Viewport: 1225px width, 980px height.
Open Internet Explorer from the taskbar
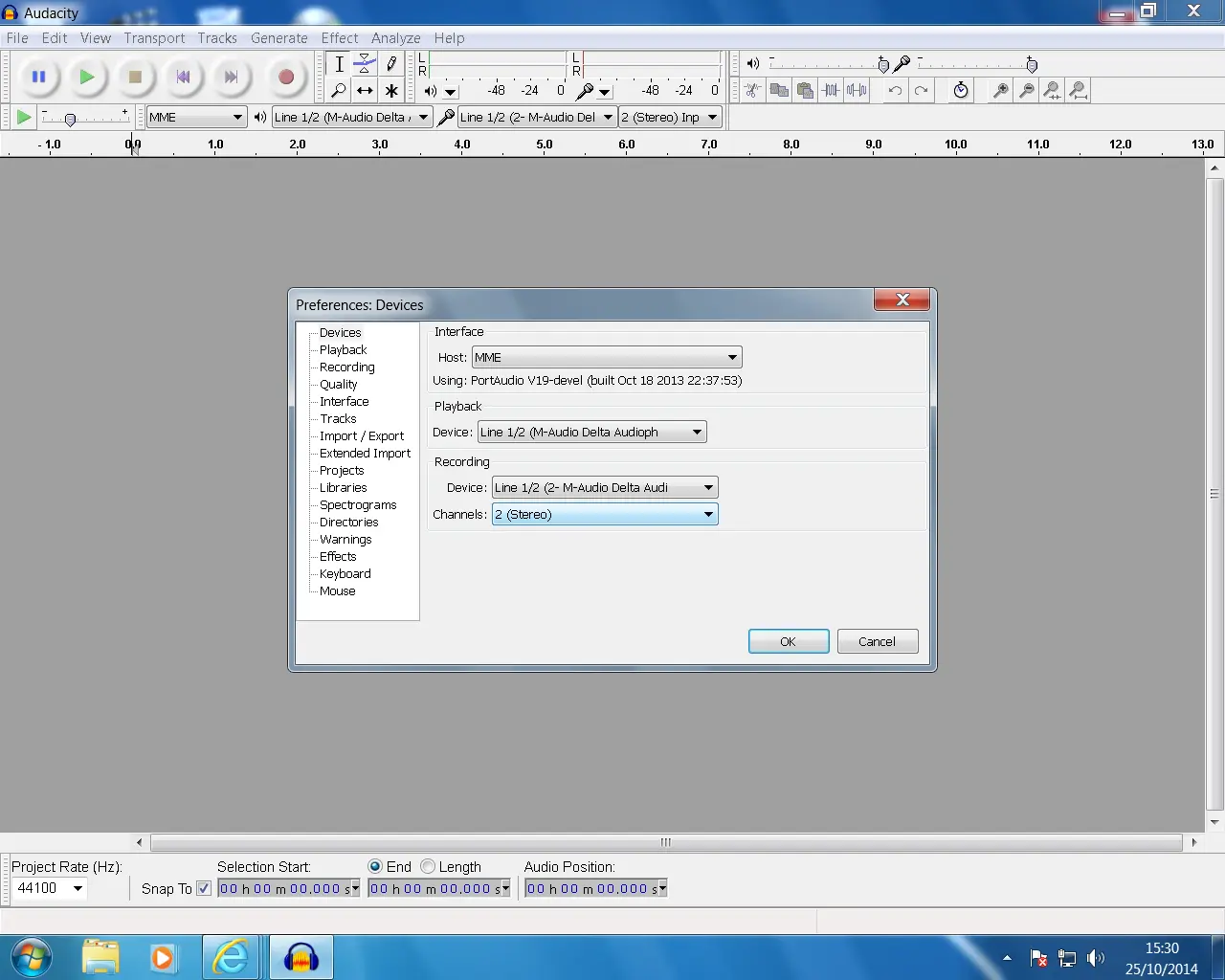(x=230, y=957)
